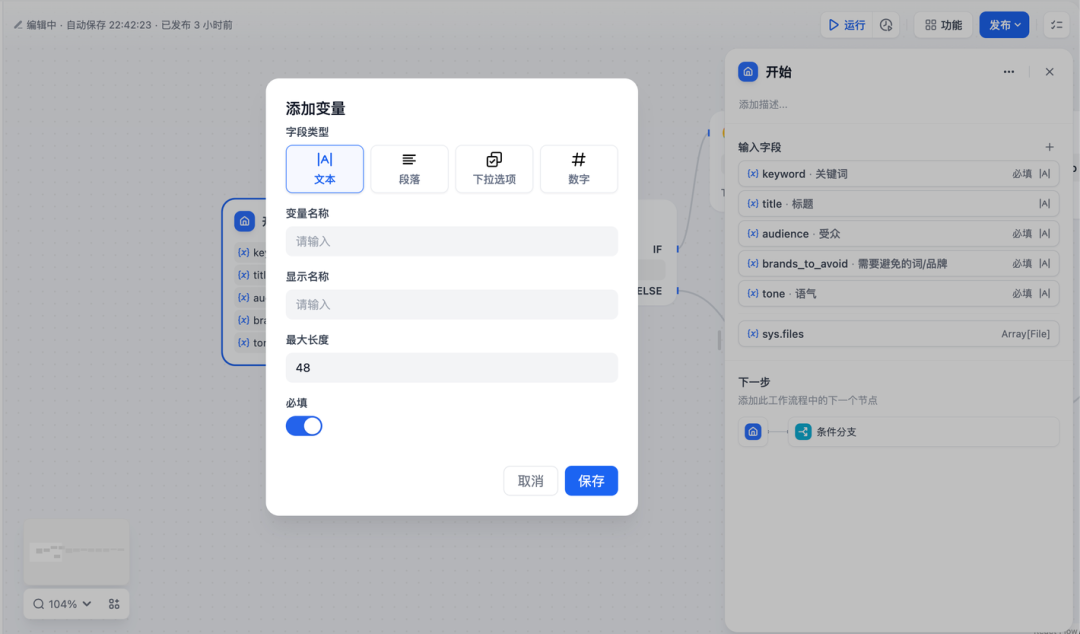Click the variable icon on sys.files row
The height and width of the screenshot is (634, 1080).
coord(753,334)
